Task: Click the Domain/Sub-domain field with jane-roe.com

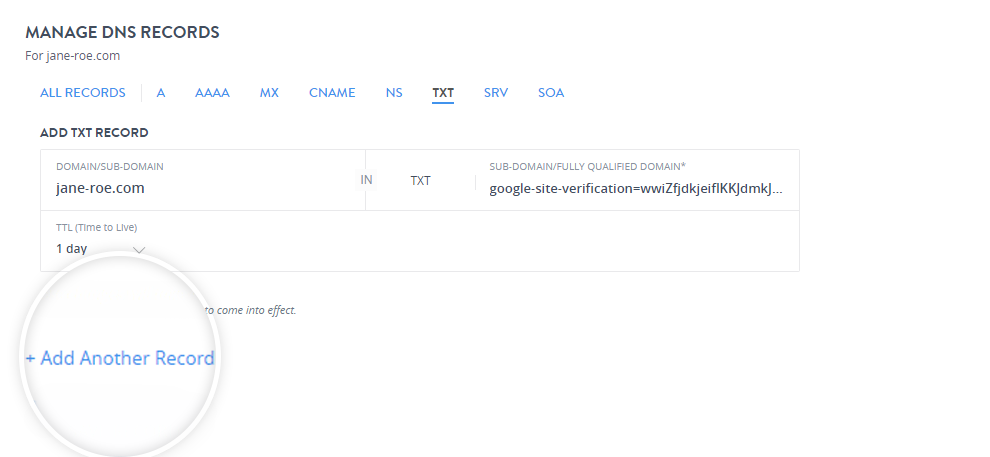Action: 200,188
